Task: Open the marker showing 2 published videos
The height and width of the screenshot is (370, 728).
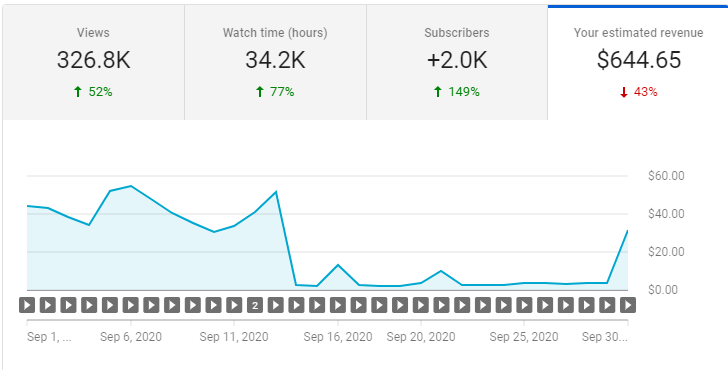Action: click(255, 305)
